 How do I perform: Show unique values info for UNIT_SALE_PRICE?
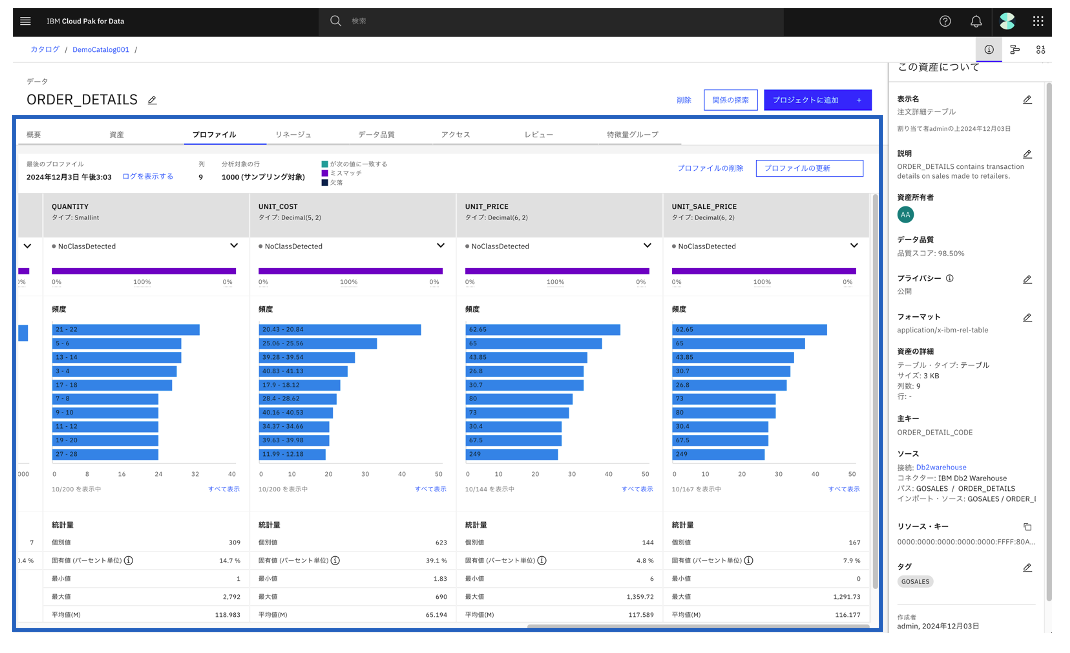click(x=749, y=560)
